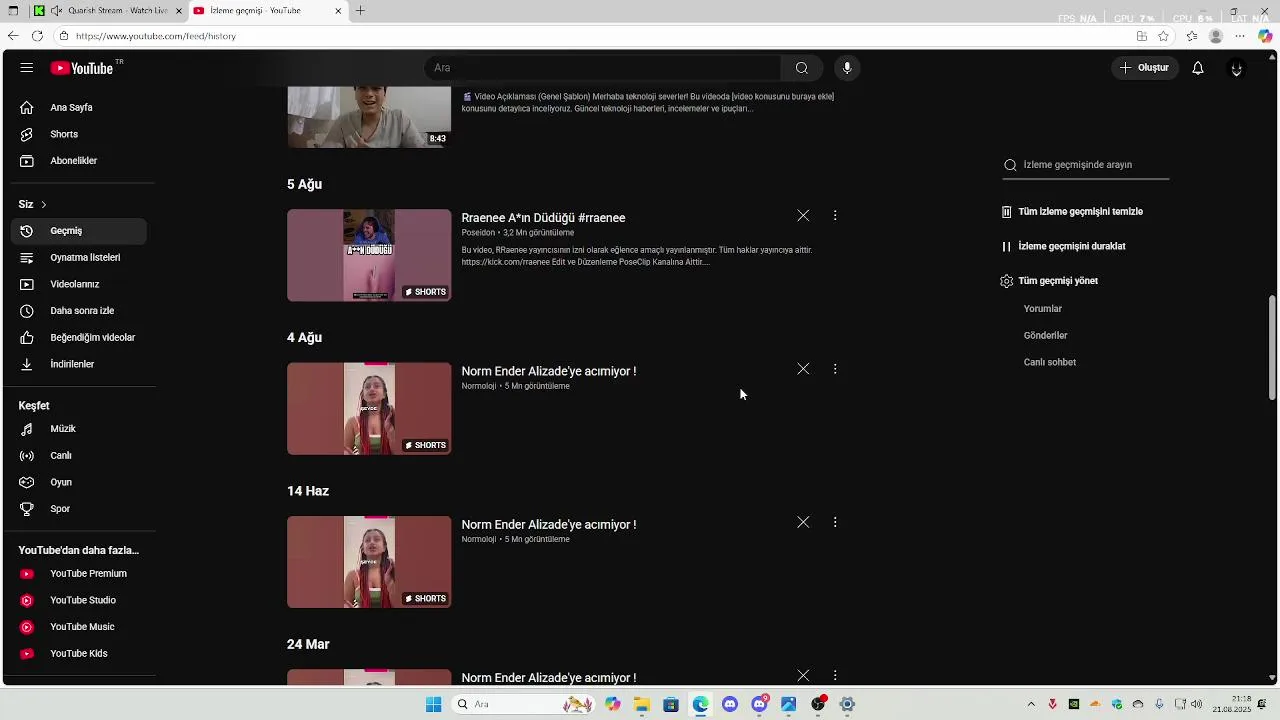Open Beğendiğim videolar list
Screen dimensions: 1280x720
79,338
